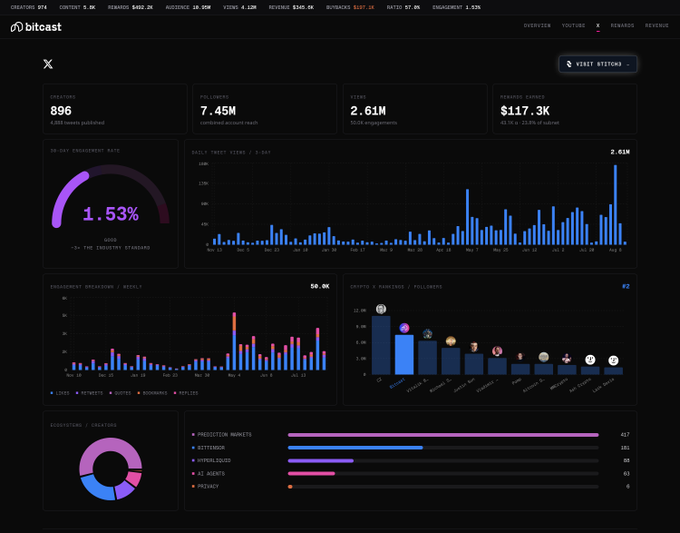Click the tallest Aug 8 daily views bar
Screen dimensions: 680x533
point(615,205)
